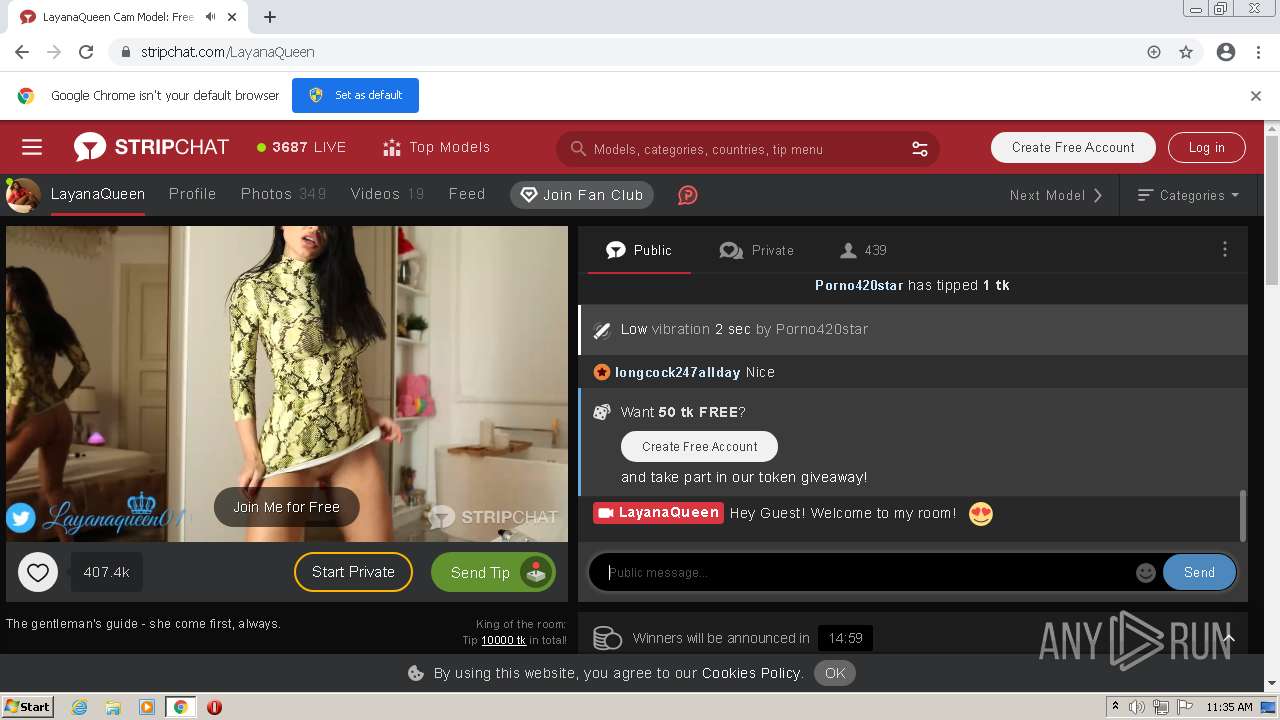Open the 3687 LIVE models link
This screenshot has height=720, width=1280.
[x=301, y=147]
